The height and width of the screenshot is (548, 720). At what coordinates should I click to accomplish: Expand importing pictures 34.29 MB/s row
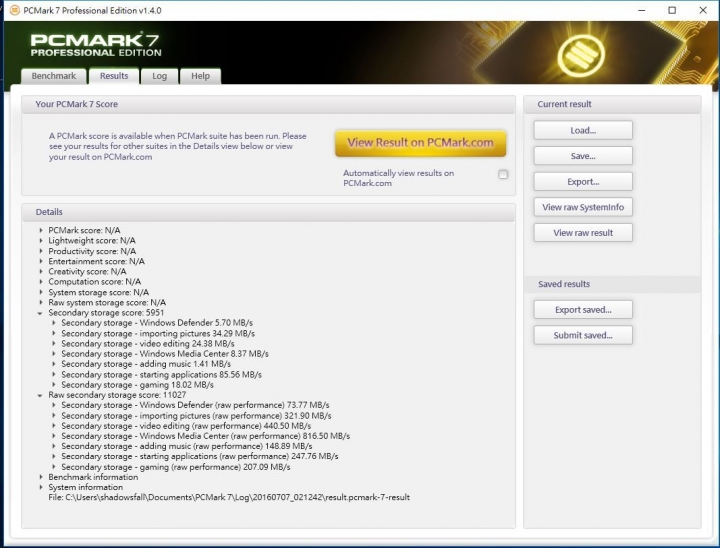pyautogui.click(x=54, y=333)
